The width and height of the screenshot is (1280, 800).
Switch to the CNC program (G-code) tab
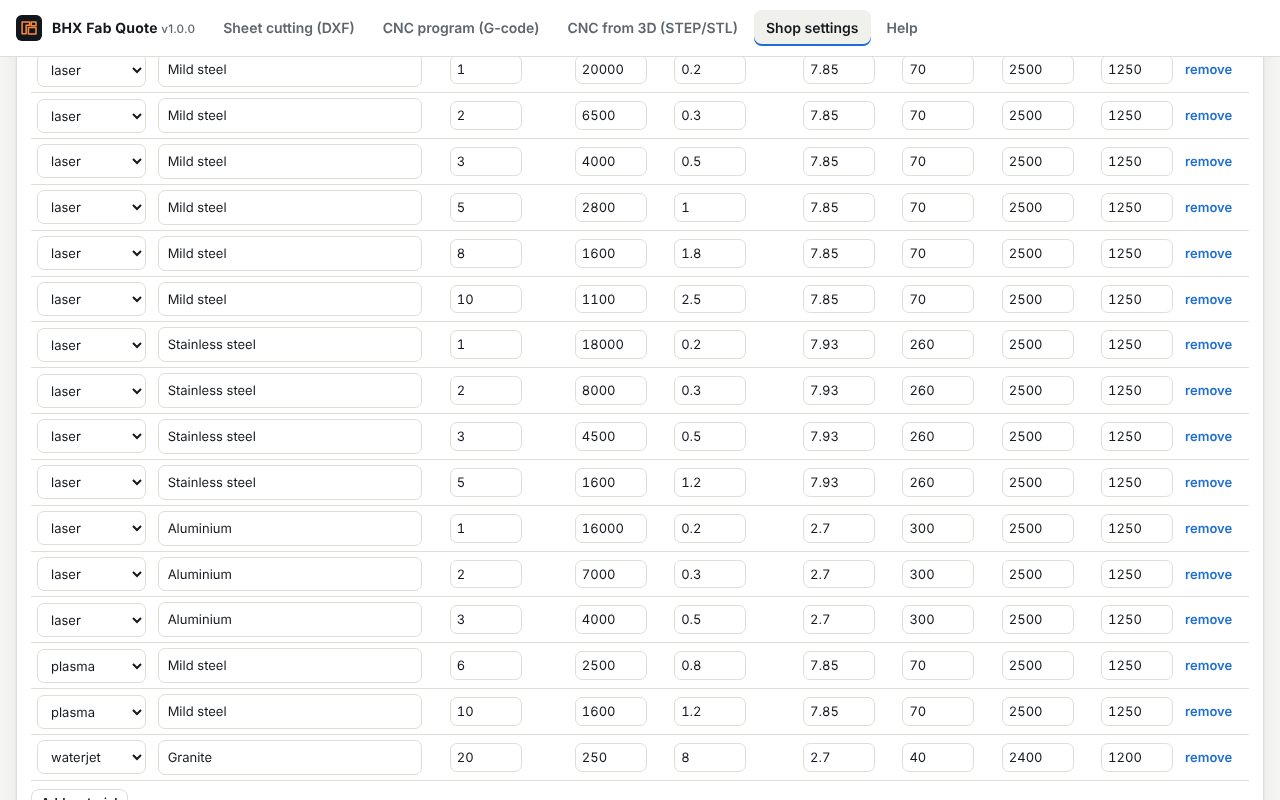coord(461,28)
